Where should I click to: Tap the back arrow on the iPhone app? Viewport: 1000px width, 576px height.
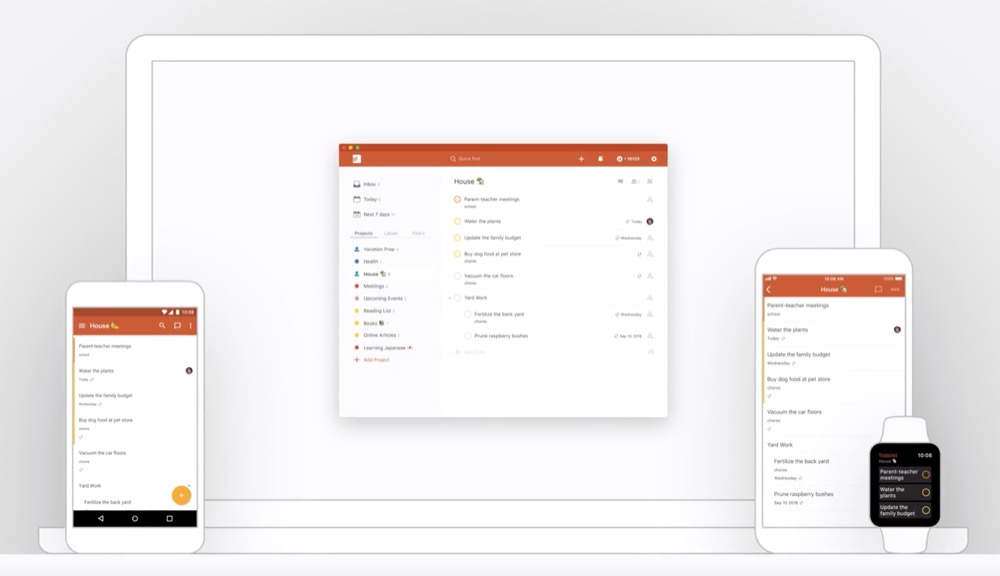pyautogui.click(x=769, y=290)
